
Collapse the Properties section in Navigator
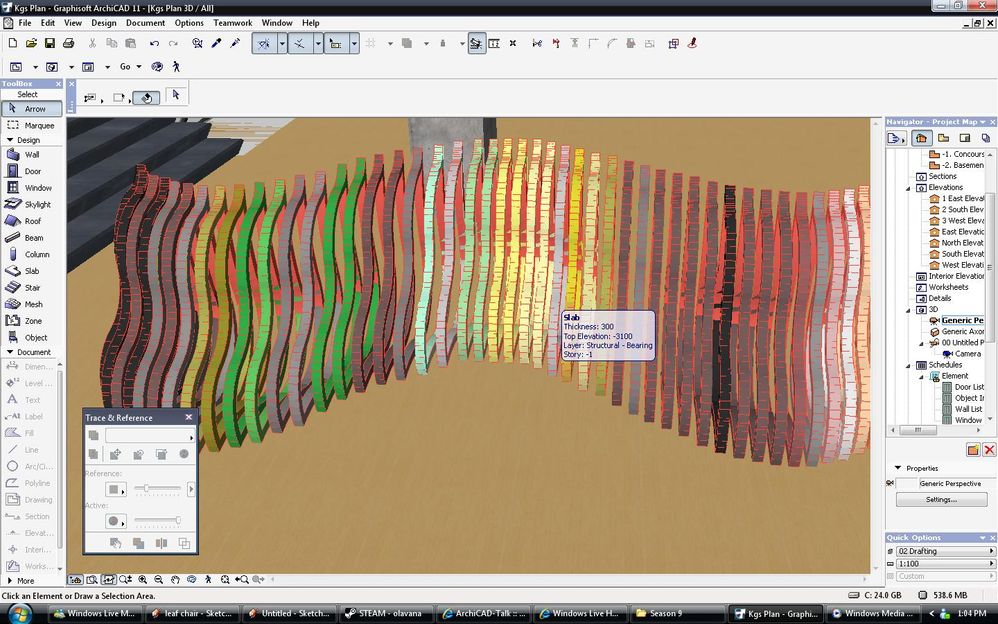click(898, 468)
